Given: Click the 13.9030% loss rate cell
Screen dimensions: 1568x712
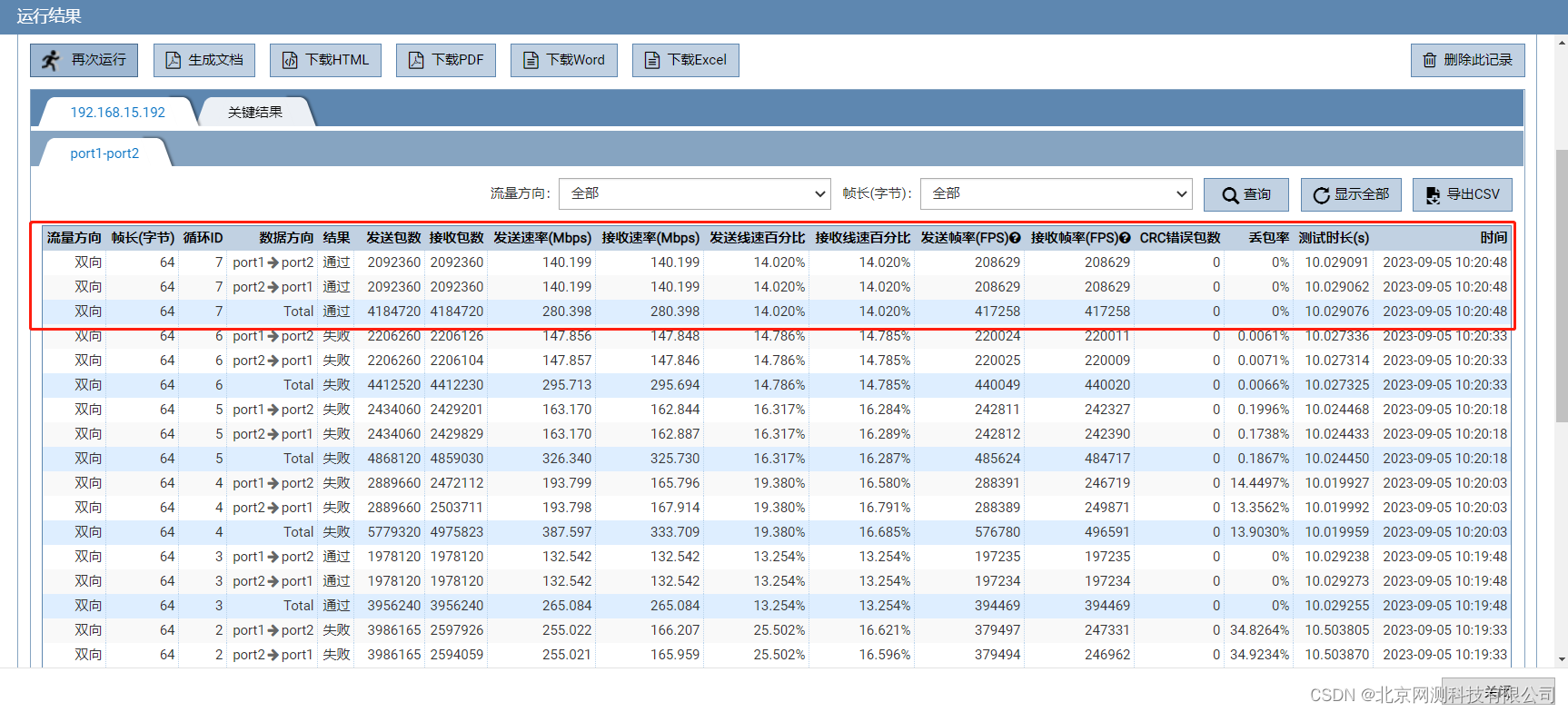Looking at the screenshot, I should 1260,532.
